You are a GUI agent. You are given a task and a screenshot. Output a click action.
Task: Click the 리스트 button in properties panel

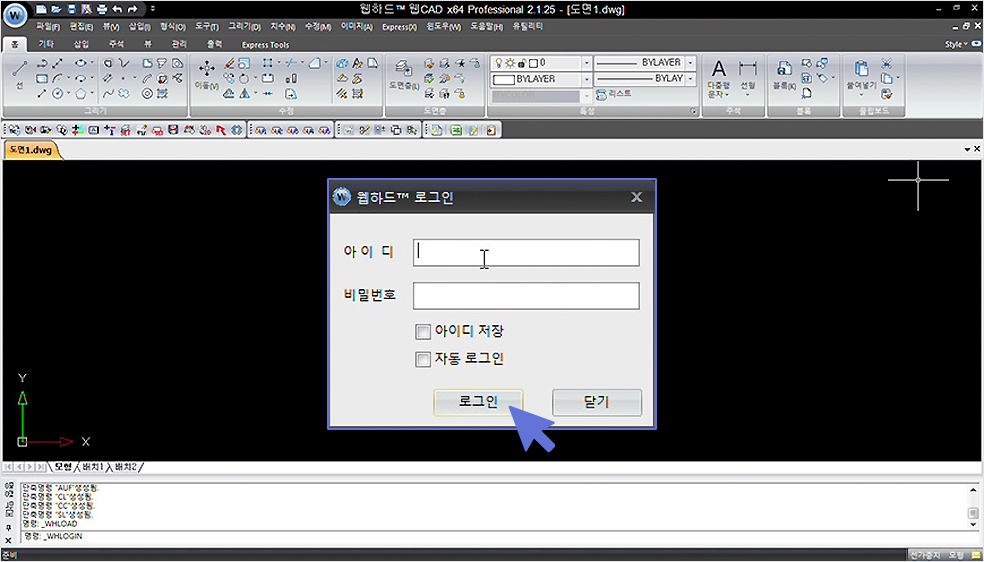point(613,93)
